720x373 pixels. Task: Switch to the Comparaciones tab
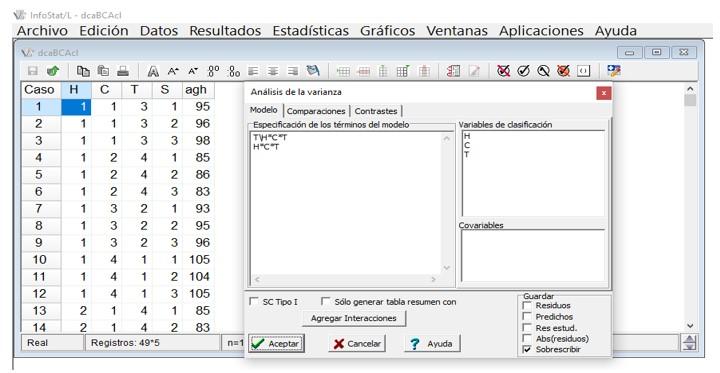(x=316, y=111)
